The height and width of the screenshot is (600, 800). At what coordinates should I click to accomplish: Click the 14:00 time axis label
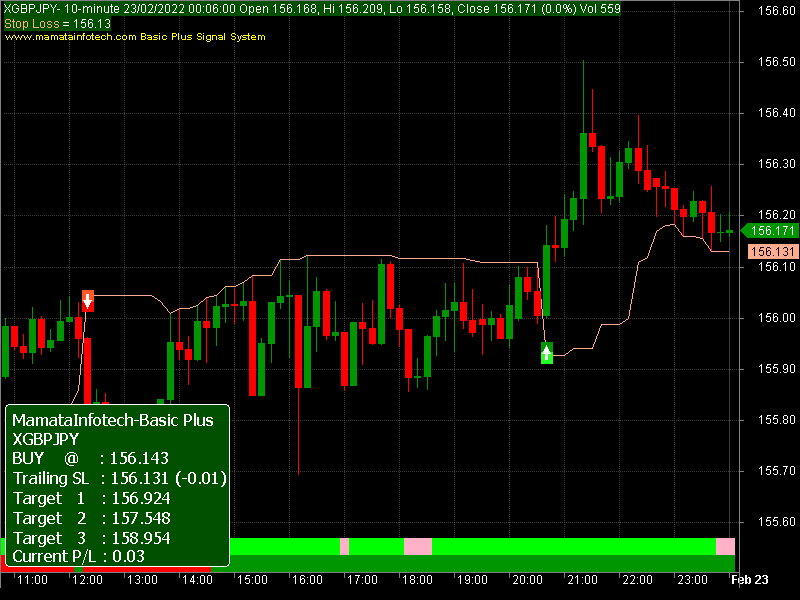tap(197, 580)
